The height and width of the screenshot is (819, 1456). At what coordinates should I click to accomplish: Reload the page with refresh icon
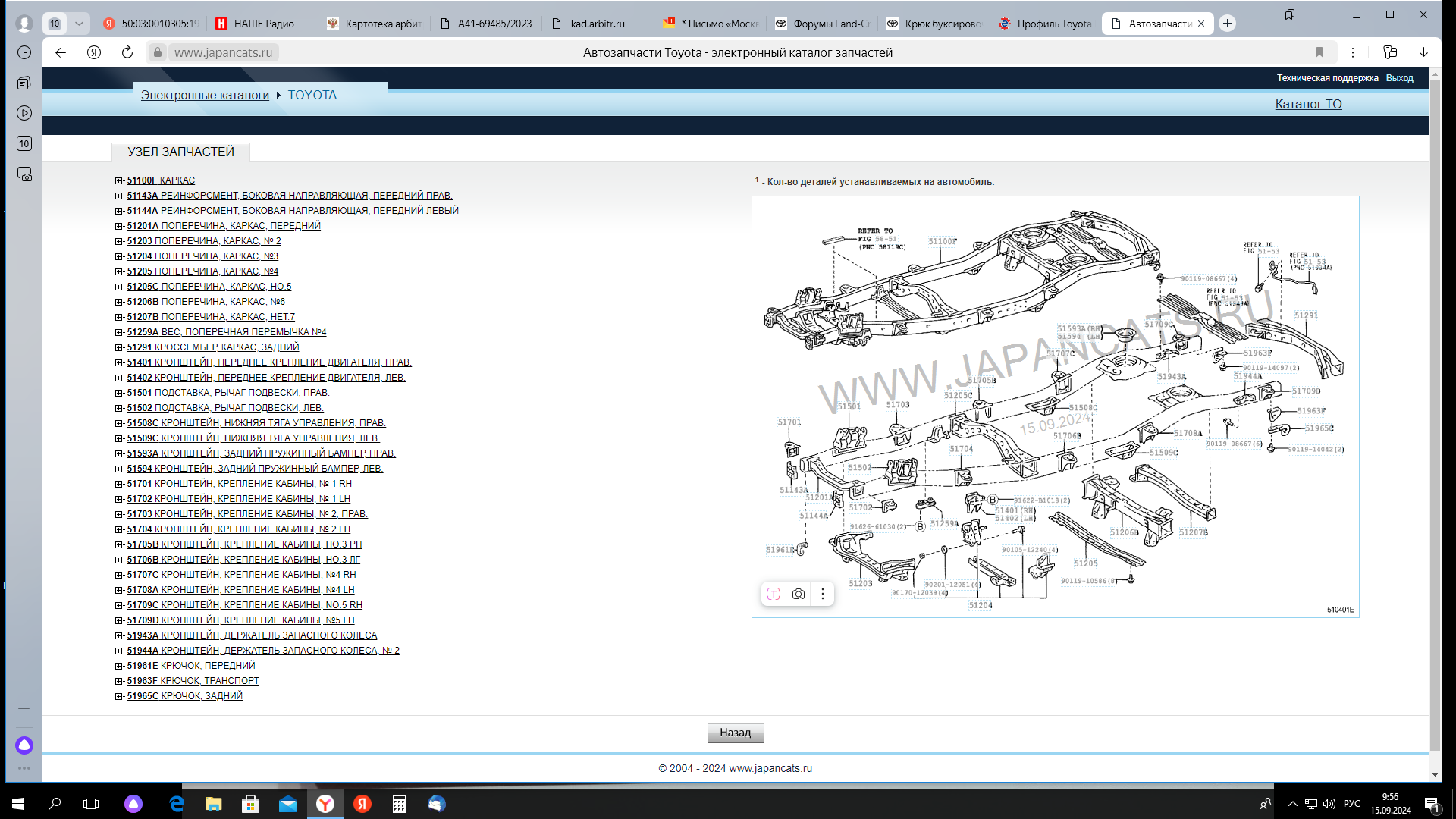(x=127, y=52)
